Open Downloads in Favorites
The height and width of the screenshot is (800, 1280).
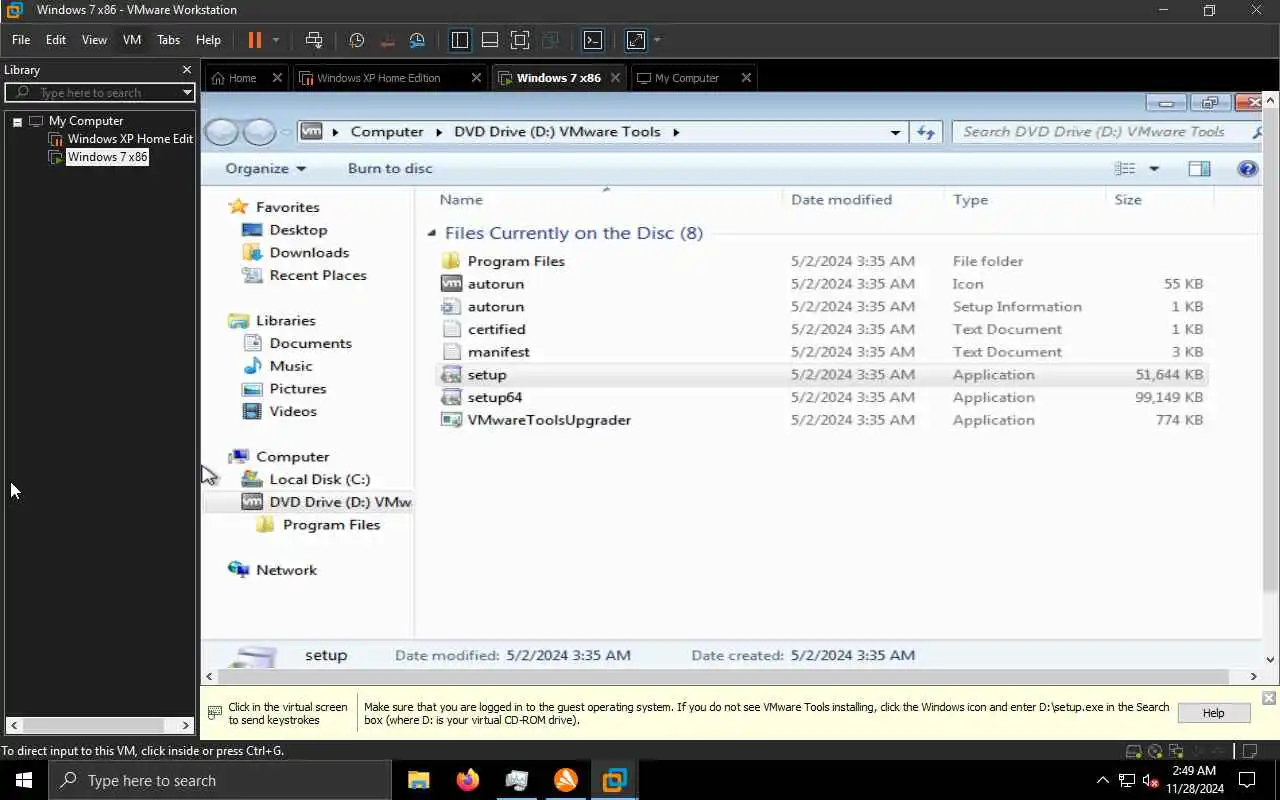point(309,253)
